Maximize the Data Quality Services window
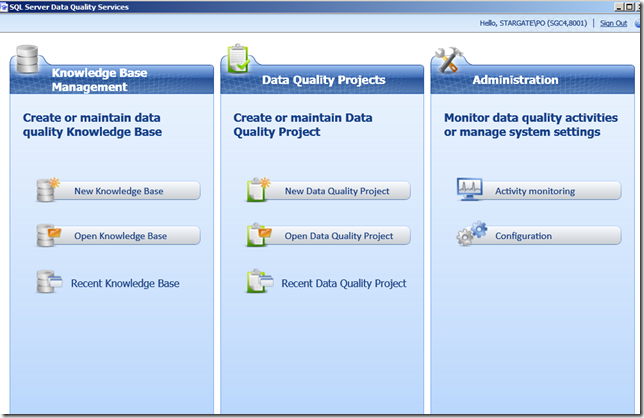The height and width of the screenshot is (418, 644). click(x=629, y=7)
